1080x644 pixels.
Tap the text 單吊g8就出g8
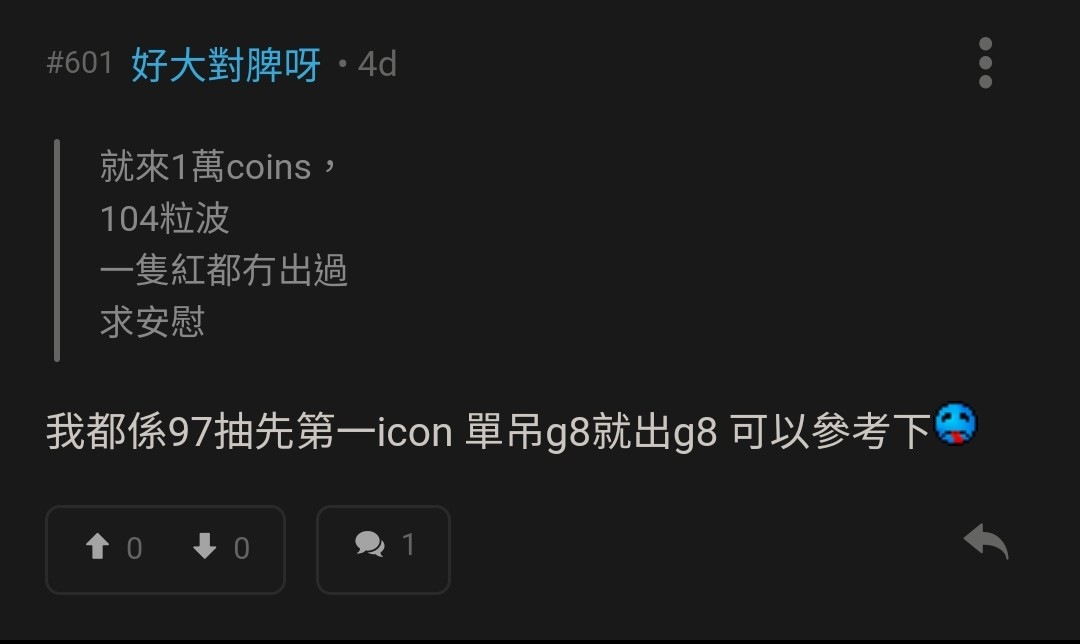[591, 432]
